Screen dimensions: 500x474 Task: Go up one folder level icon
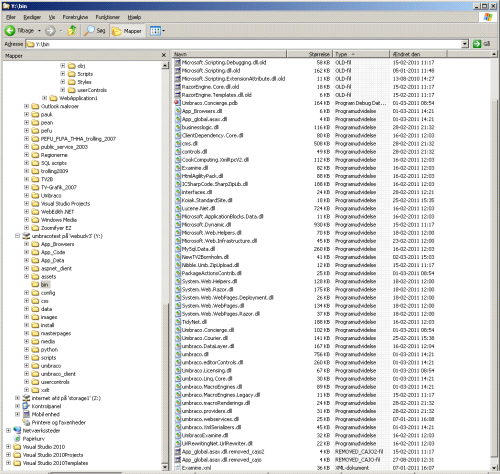click(x=72, y=31)
